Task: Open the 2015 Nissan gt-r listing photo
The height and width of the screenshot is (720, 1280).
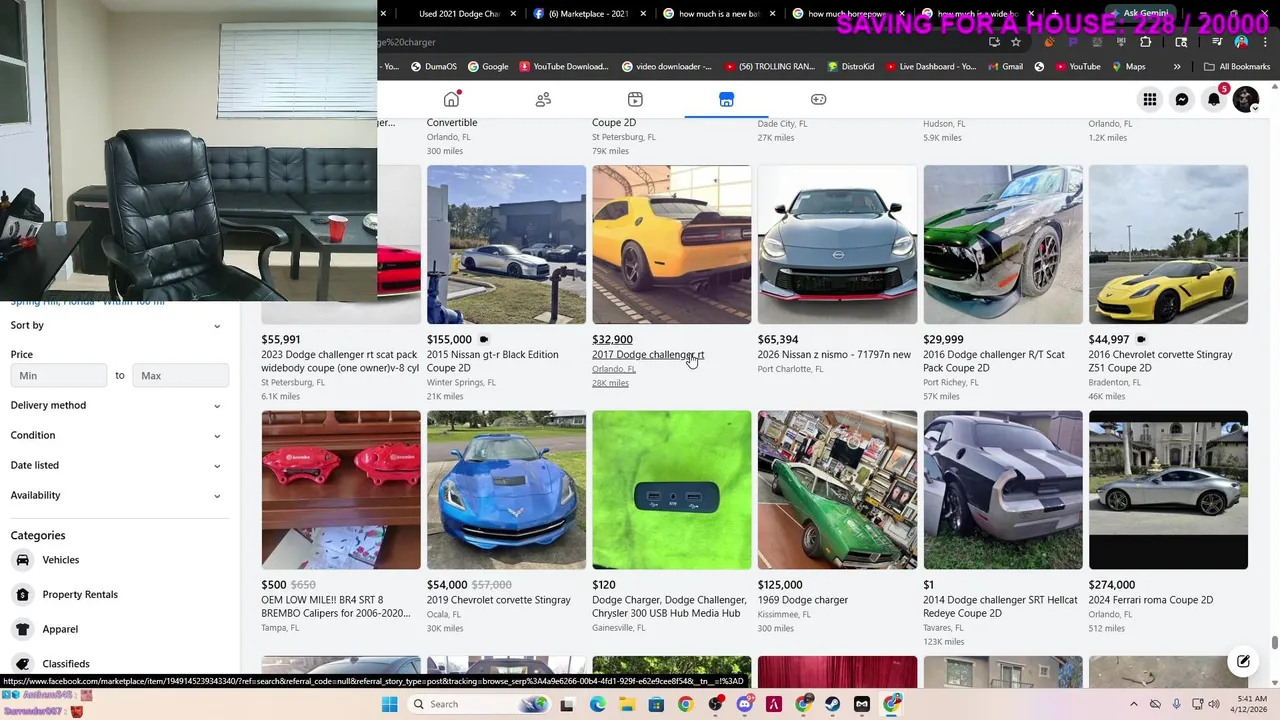Action: click(506, 245)
